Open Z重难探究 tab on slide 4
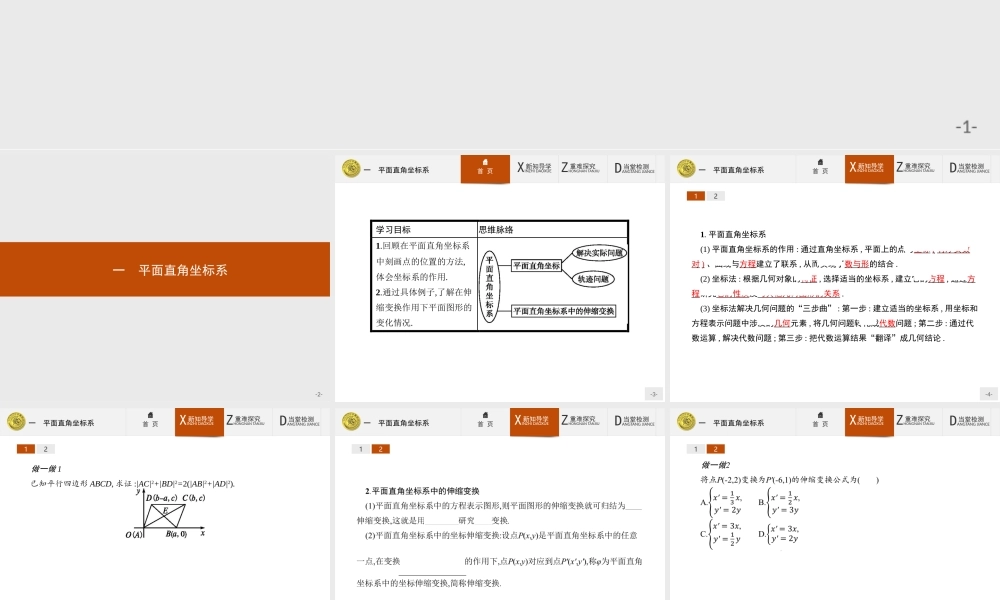The width and height of the screenshot is (1000, 600). click(x=913, y=168)
